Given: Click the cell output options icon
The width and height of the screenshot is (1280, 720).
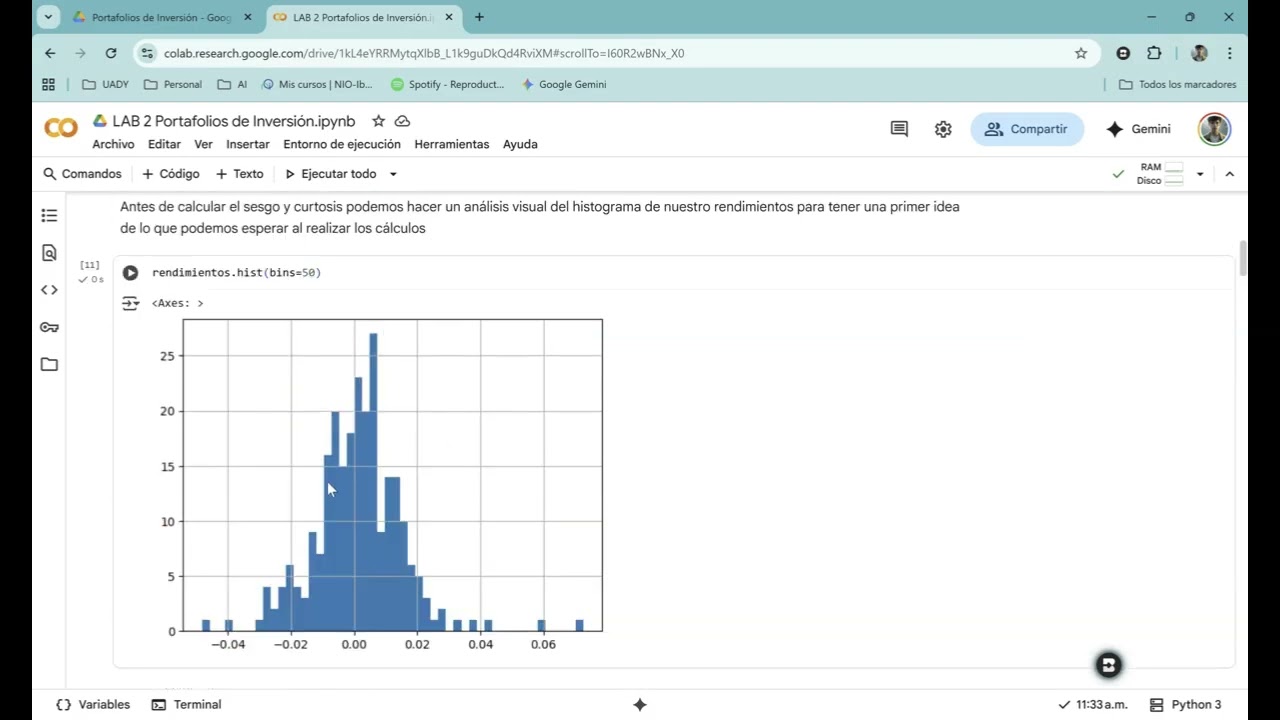Looking at the screenshot, I should [130, 303].
